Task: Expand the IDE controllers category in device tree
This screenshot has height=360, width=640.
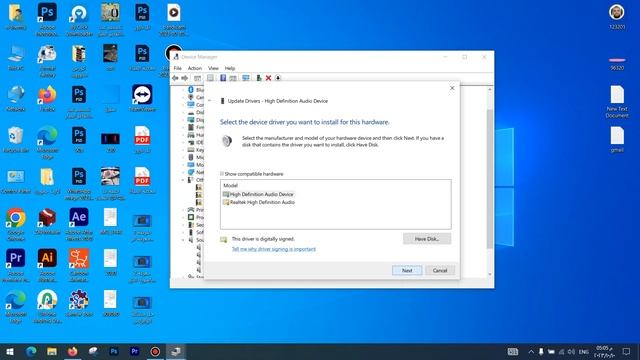Action: pyautogui.click(x=183, y=142)
